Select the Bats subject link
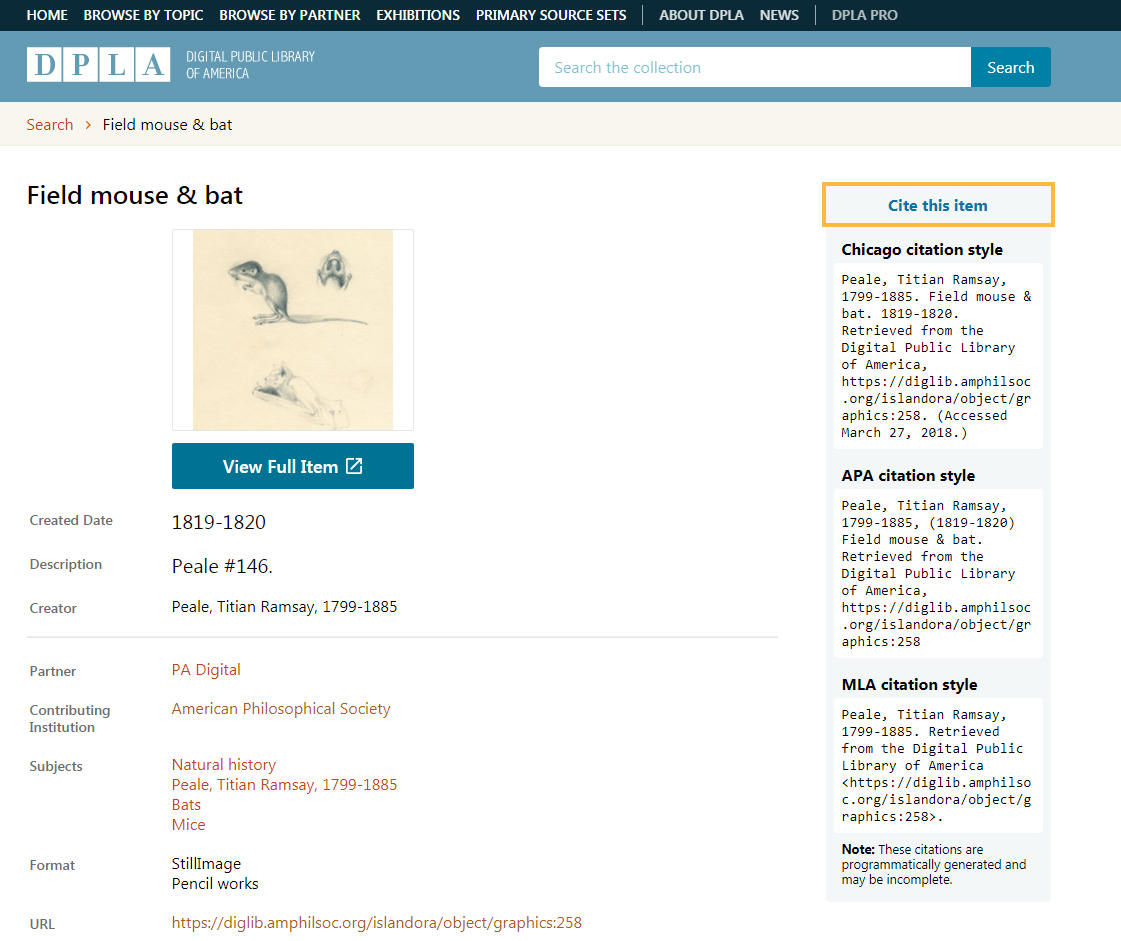The width and height of the screenshot is (1121, 941). (x=187, y=805)
